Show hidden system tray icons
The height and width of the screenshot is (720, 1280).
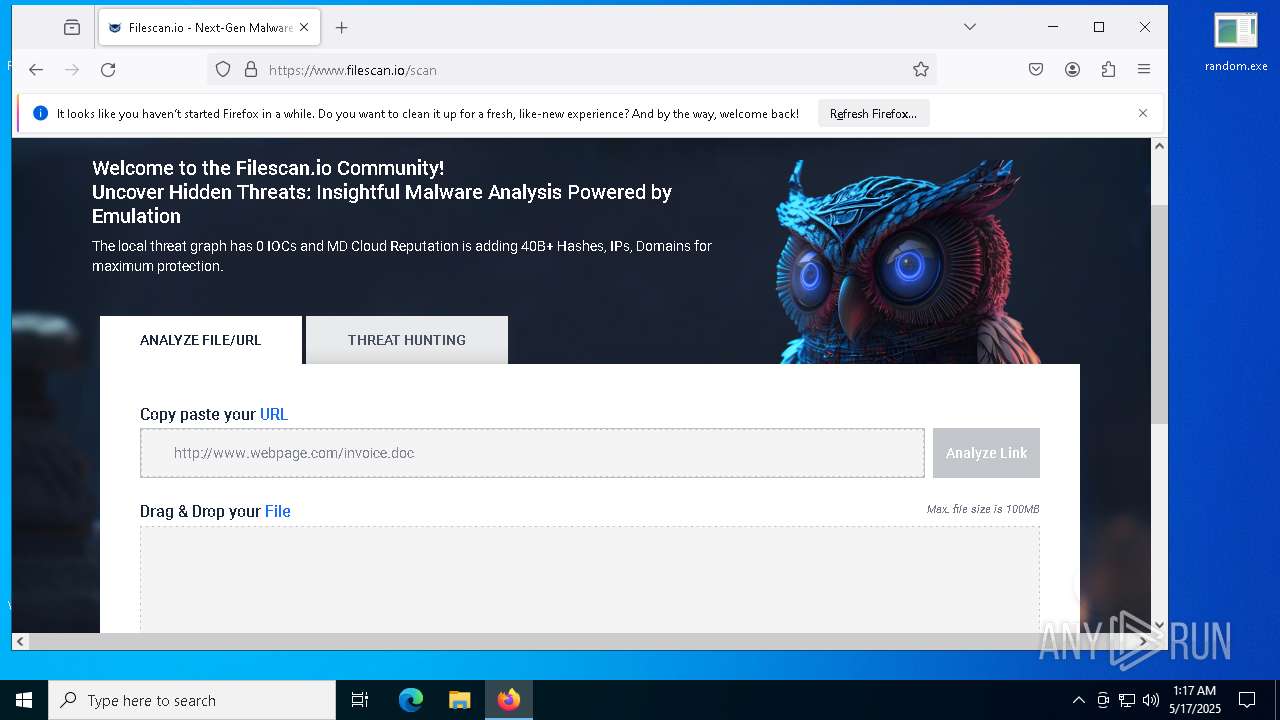pos(1078,700)
